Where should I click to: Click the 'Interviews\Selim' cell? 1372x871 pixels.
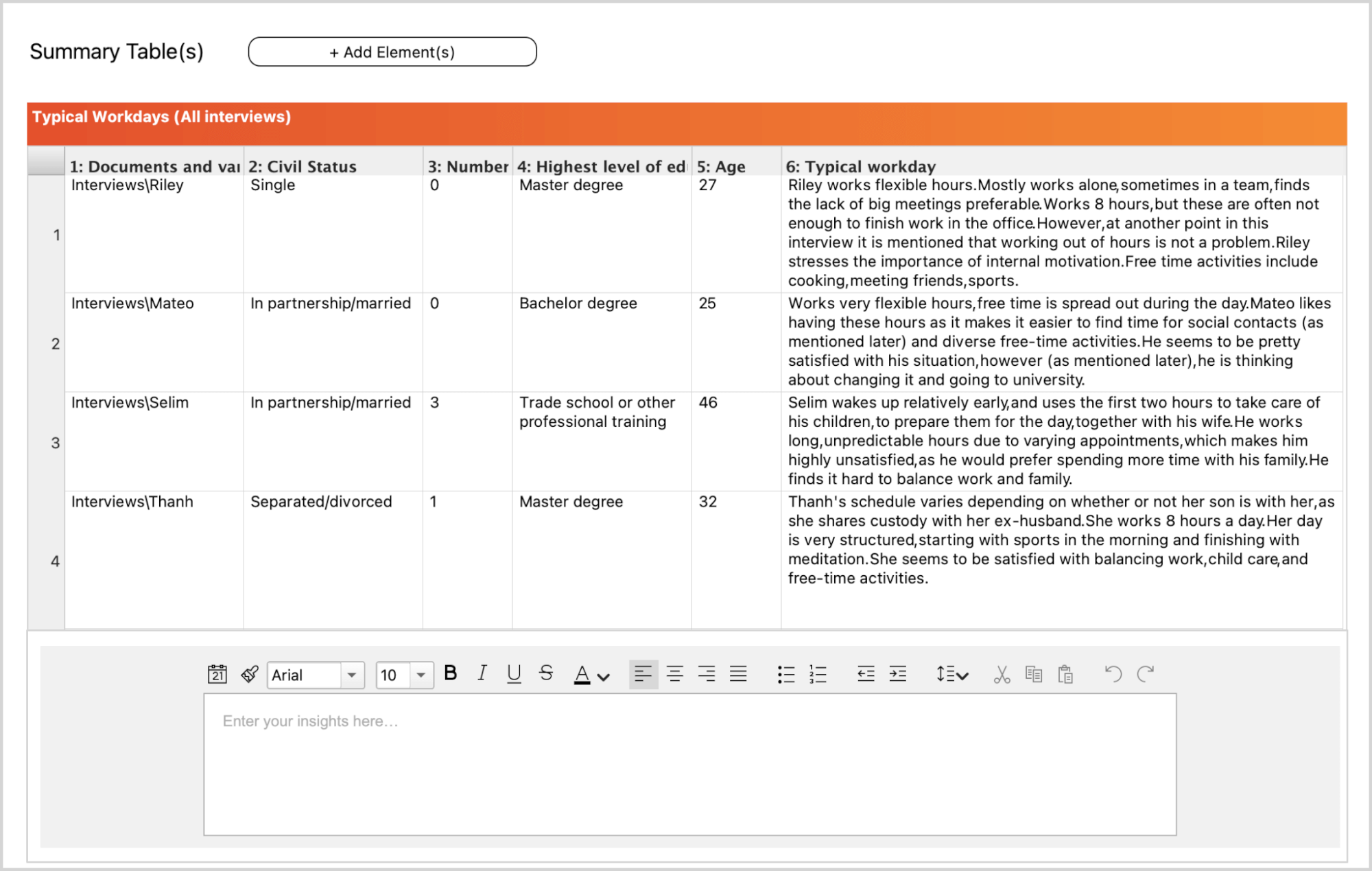(x=154, y=441)
